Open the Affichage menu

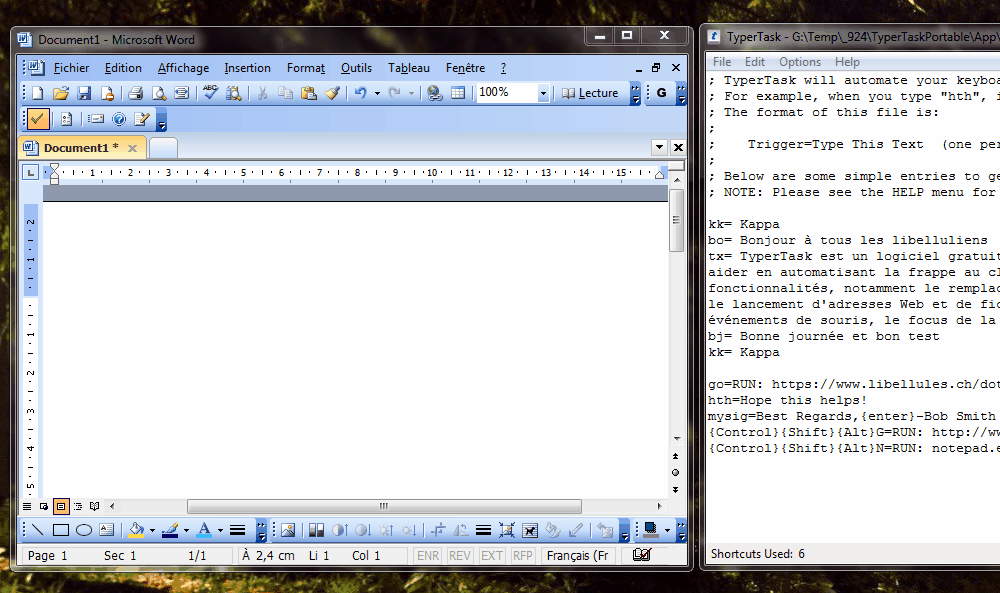(183, 68)
